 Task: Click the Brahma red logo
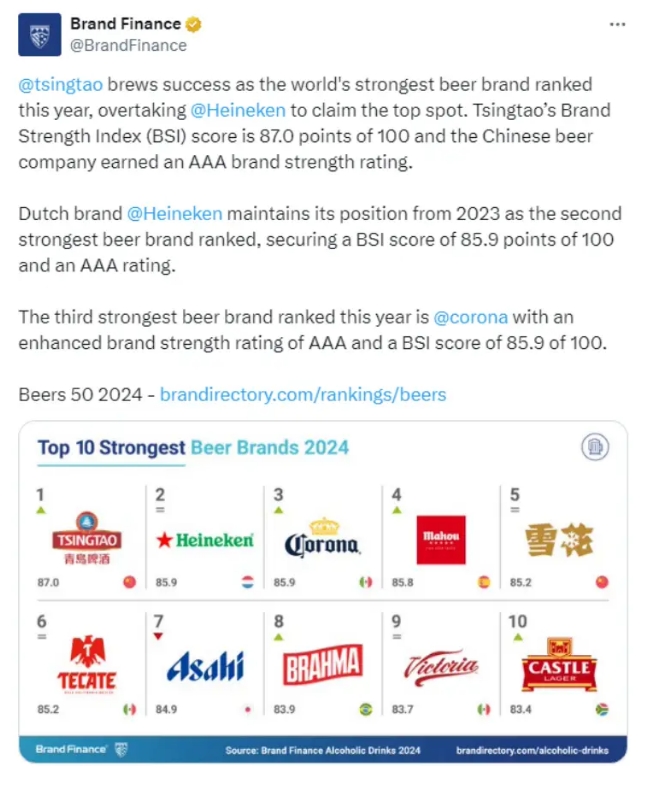pyautogui.click(x=322, y=664)
